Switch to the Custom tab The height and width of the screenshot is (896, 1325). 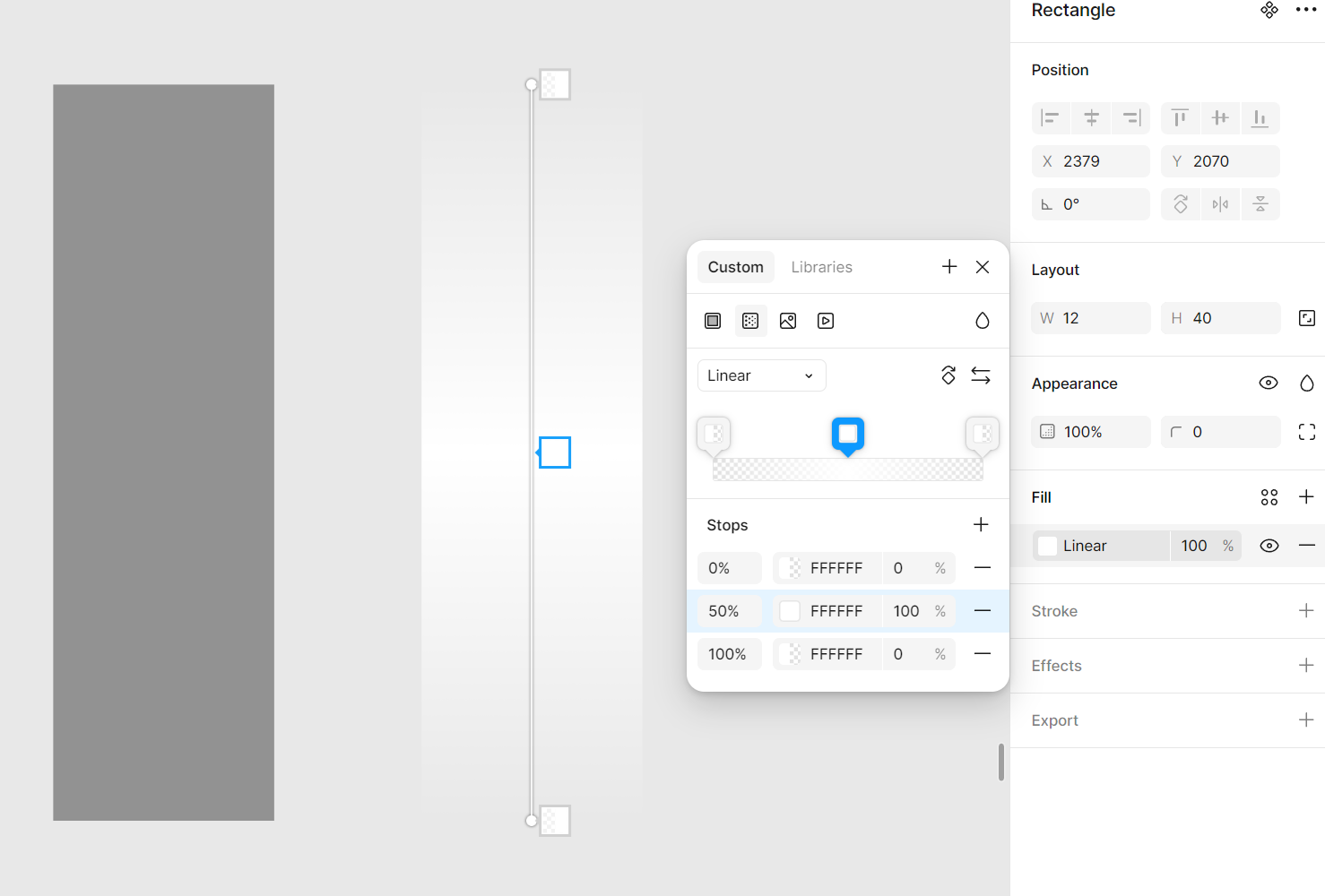click(735, 267)
